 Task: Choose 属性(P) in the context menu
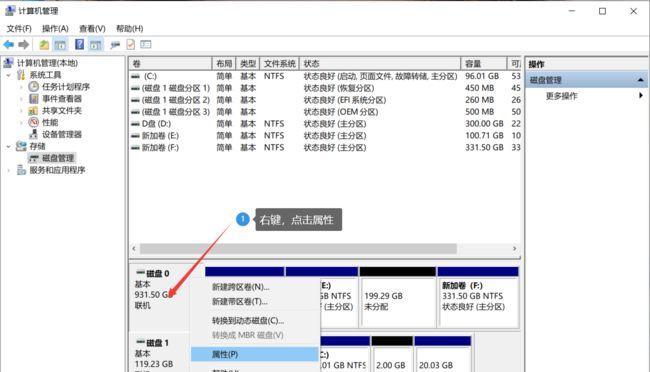point(255,354)
